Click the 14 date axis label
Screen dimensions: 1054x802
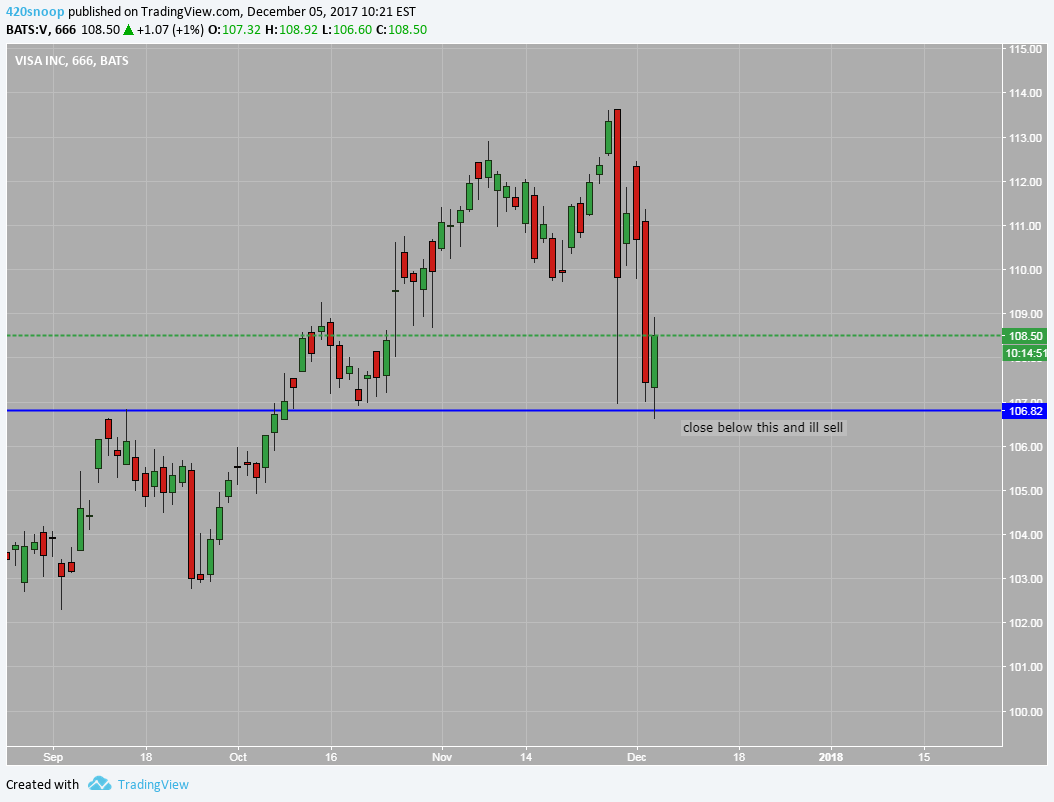click(x=526, y=757)
